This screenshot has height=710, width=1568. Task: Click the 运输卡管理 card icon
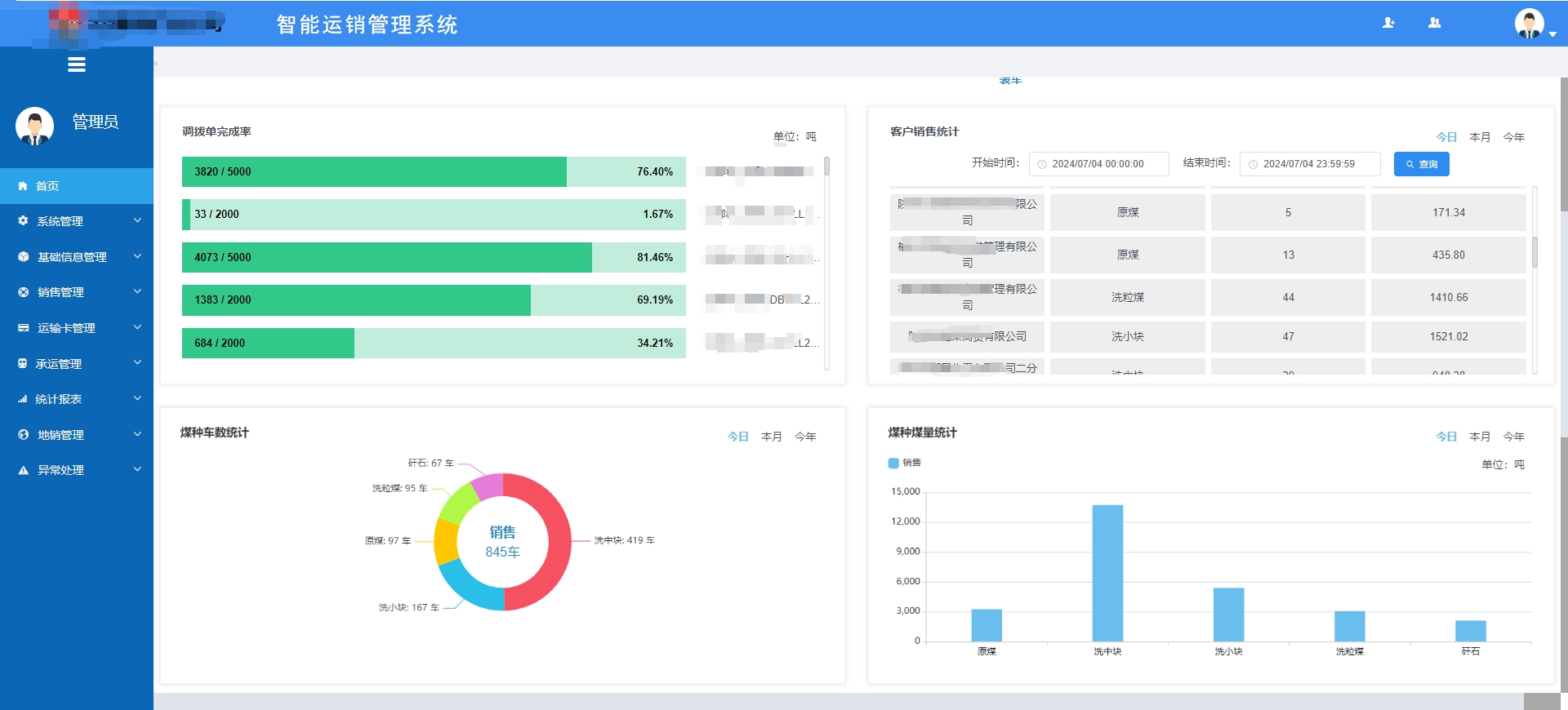point(23,328)
